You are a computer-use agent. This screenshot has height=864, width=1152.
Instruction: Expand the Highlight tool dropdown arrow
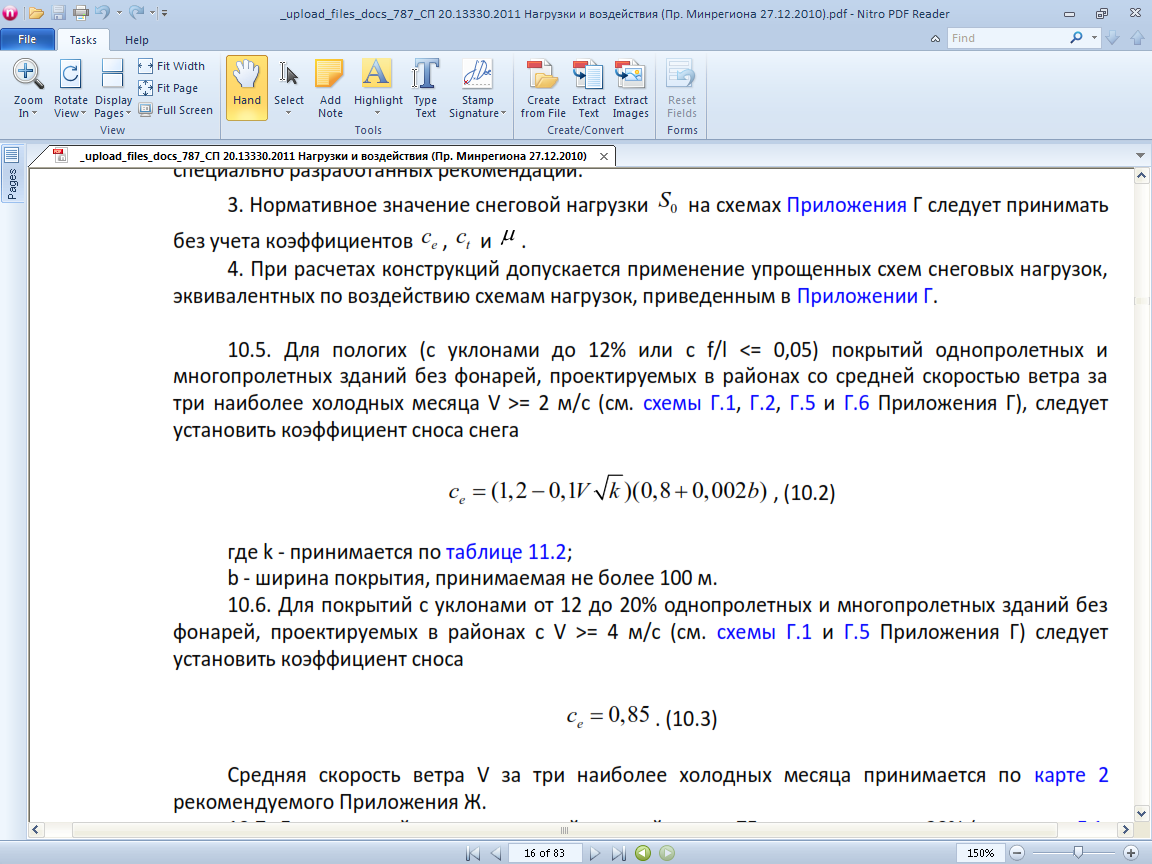pyautogui.click(x=378, y=113)
